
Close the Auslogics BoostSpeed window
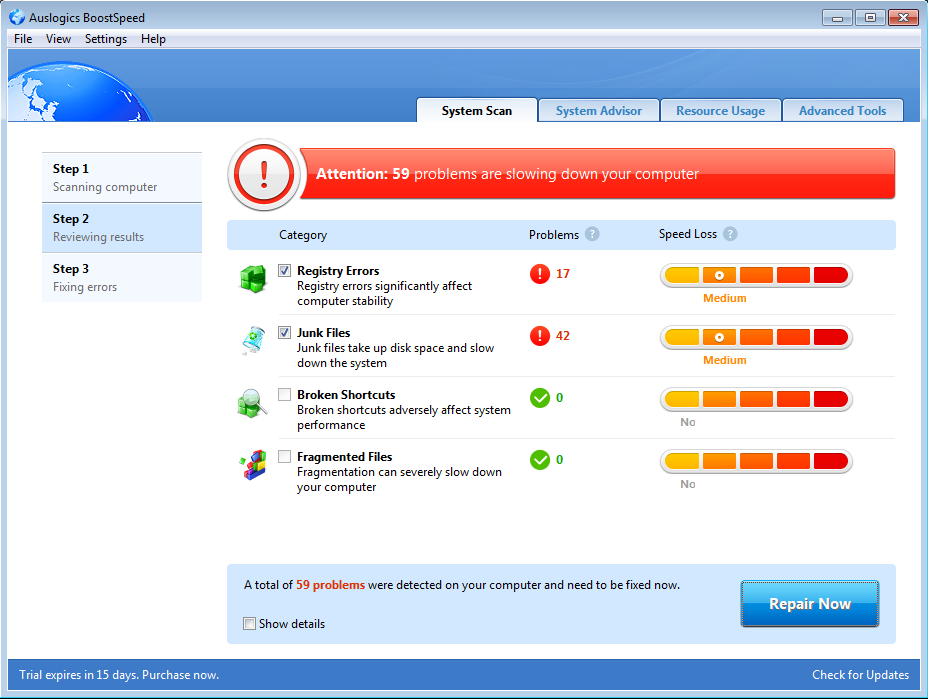coord(903,18)
